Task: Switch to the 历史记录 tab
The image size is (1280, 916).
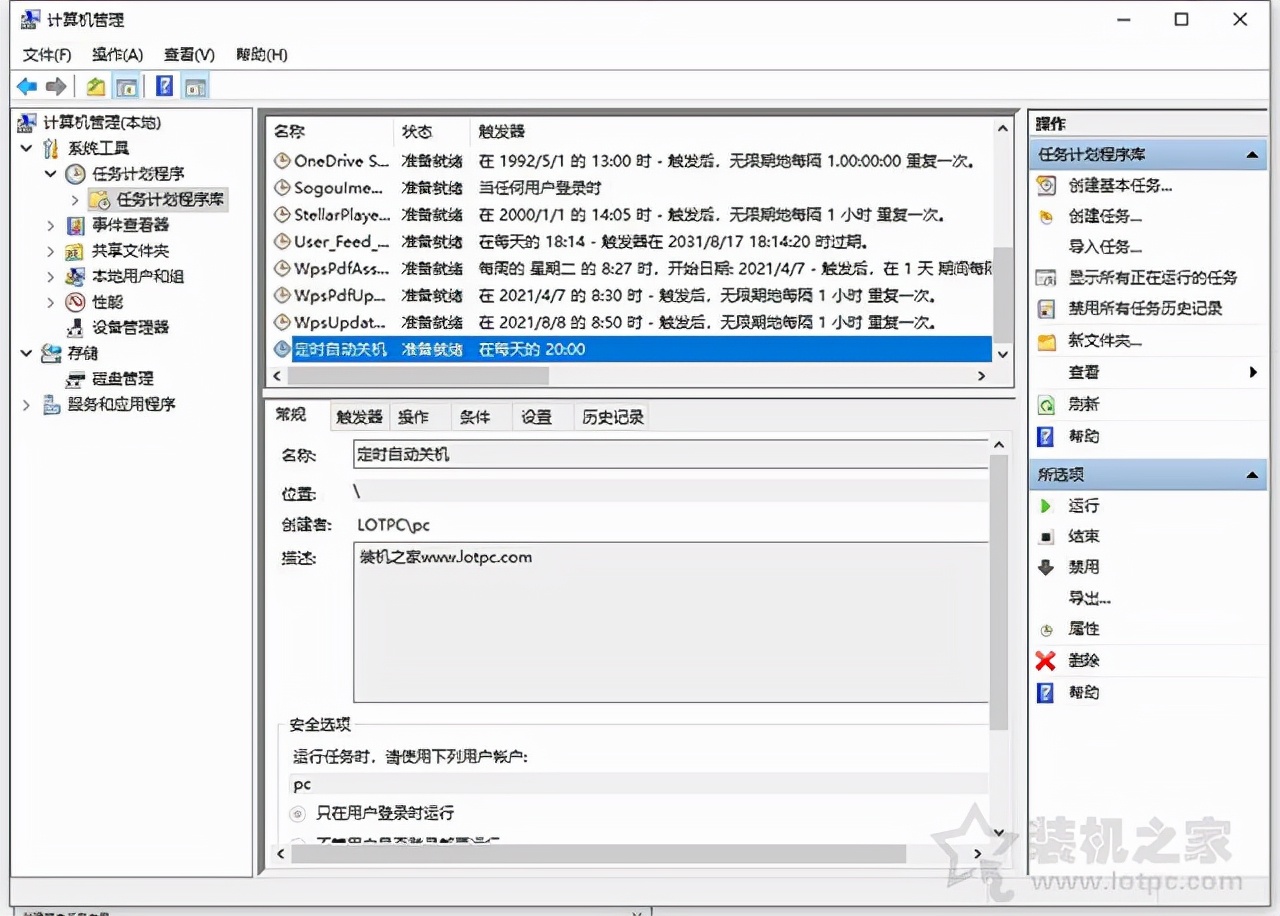Action: click(x=613, y=417)
